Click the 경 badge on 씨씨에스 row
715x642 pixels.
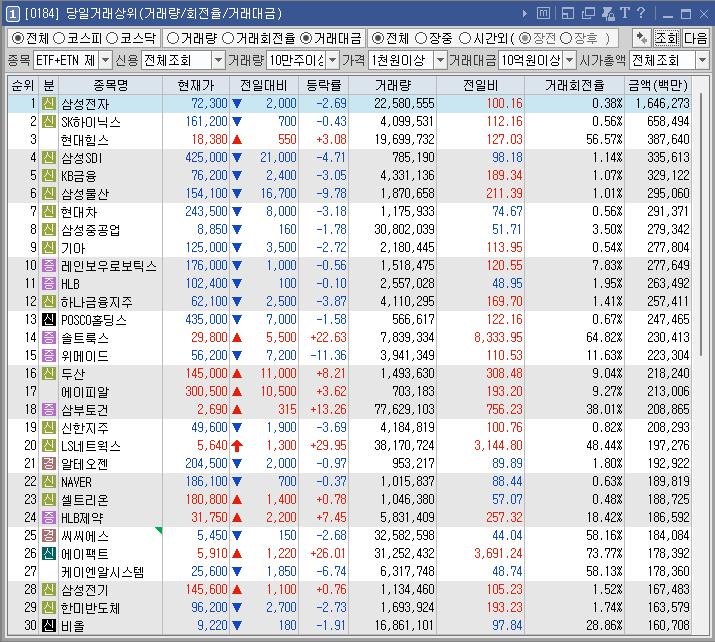(49, 535)
